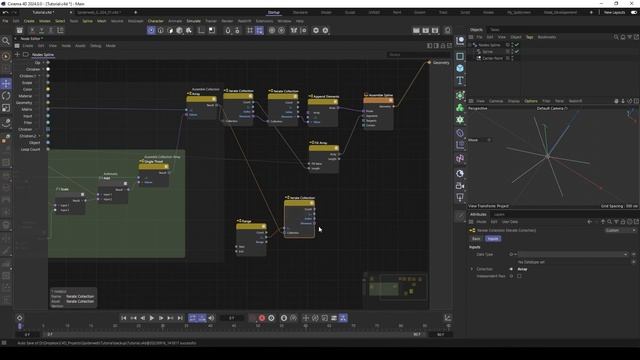640x360 pixels.
Task: Toggle the Nodes Spline enabled checkmark
Action: [517, 45]
